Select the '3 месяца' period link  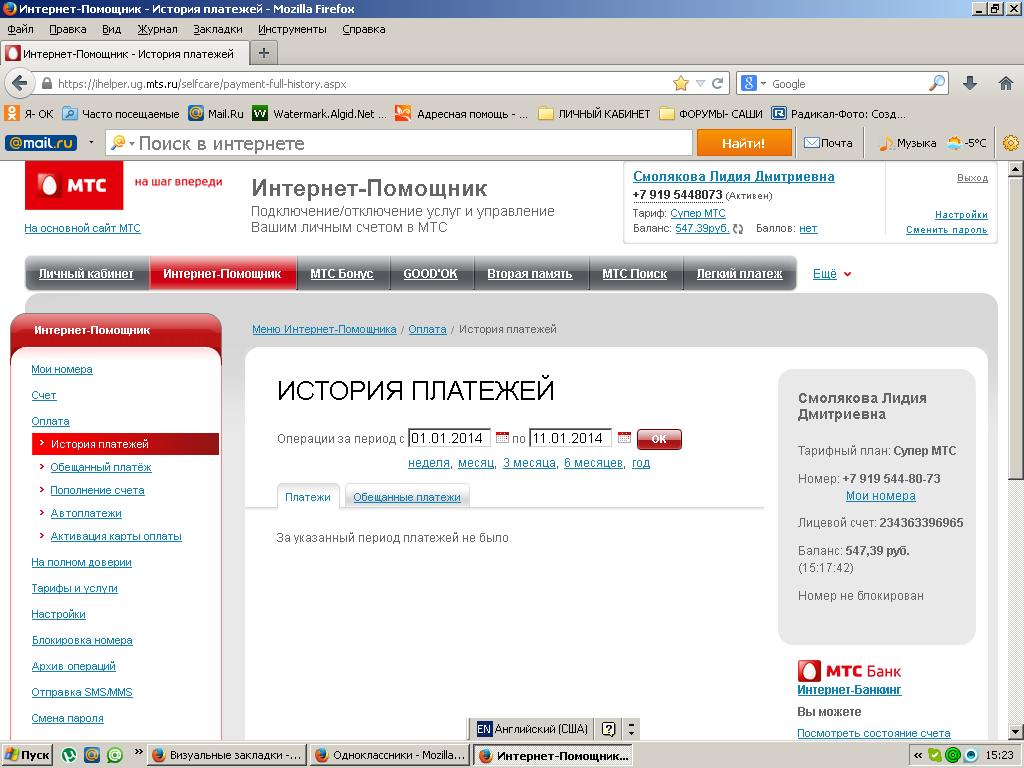(x=528, y=463)
